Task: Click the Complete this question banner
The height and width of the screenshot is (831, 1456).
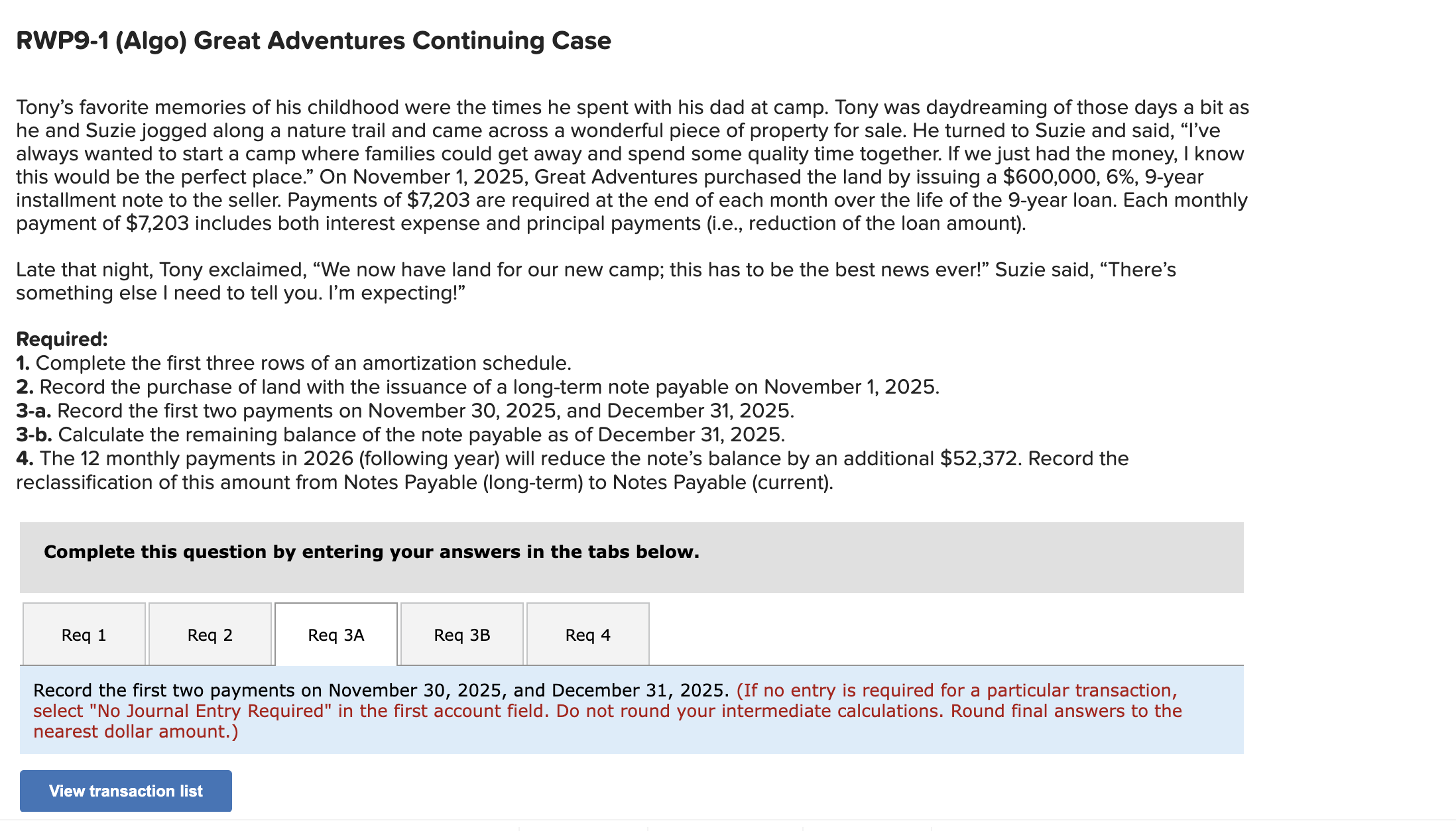Action: tap(371, 551)
